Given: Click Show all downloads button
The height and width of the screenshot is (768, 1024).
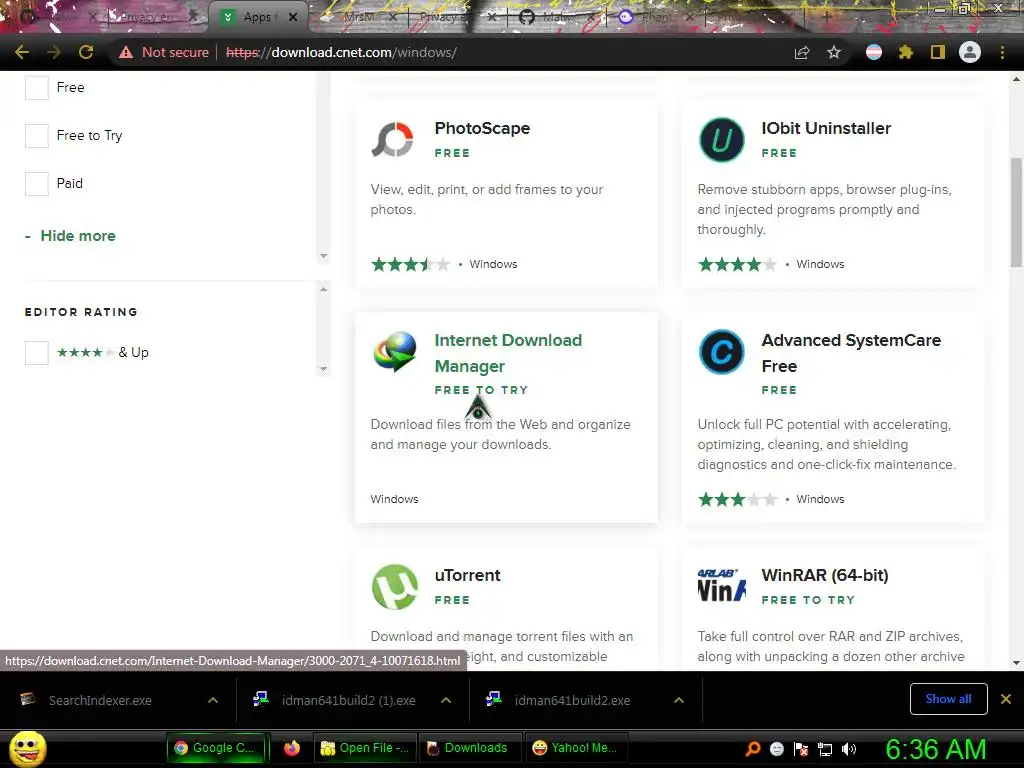Looking at the screenshot, I should pyautogui.click(x=948, y=699).
